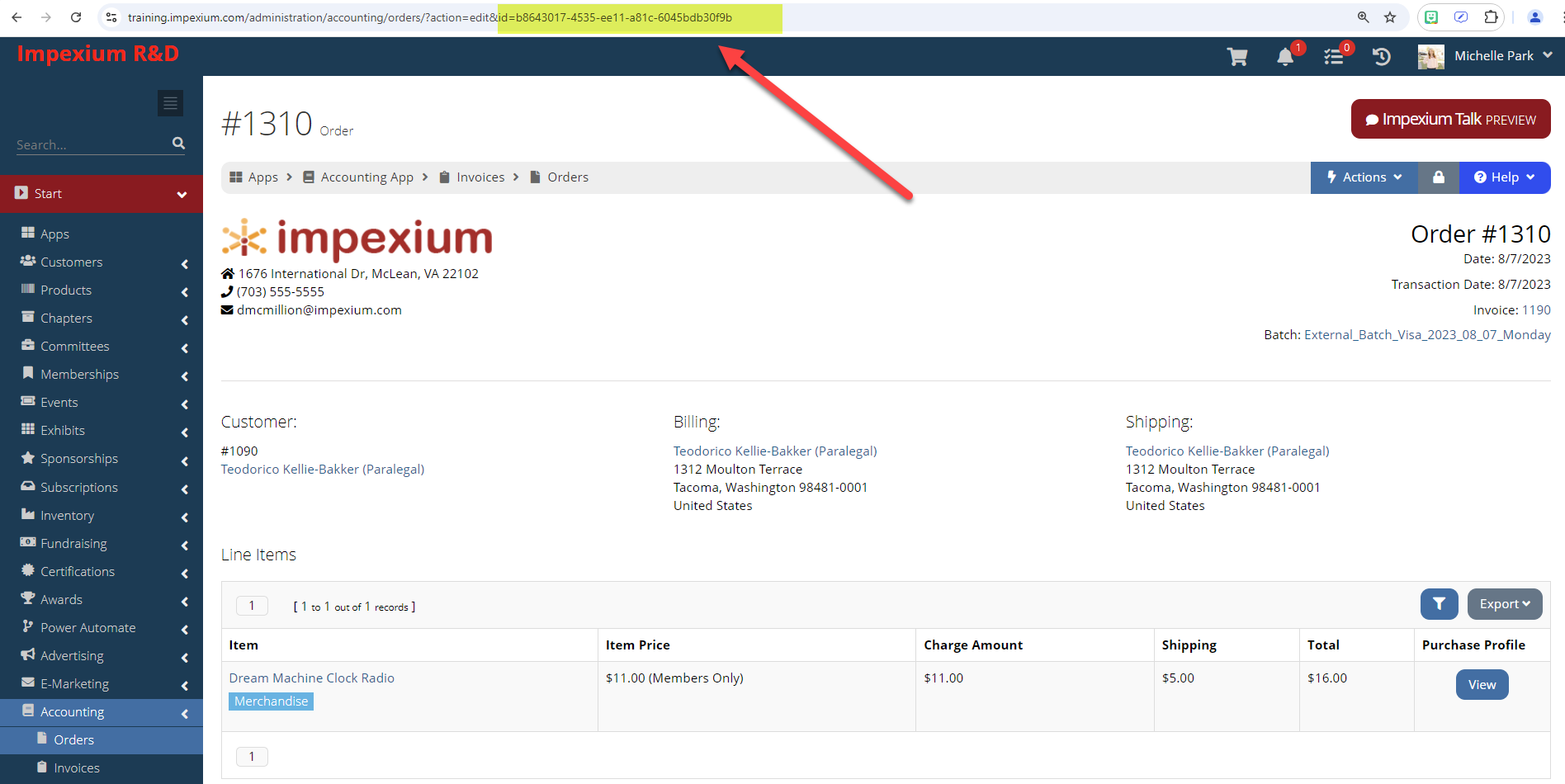The image size is (1565, 784).
Task: Focus the sidebar Search field
Action: 92,144
